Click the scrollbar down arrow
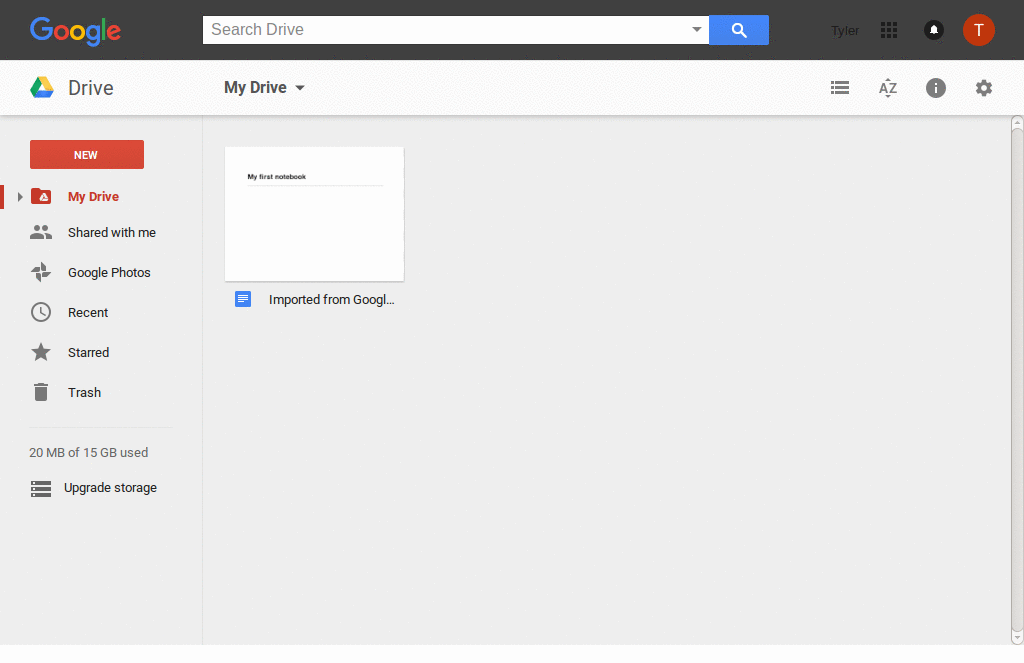The image size is (1024, 663). pyautogui.click(x=1017, y=638)
